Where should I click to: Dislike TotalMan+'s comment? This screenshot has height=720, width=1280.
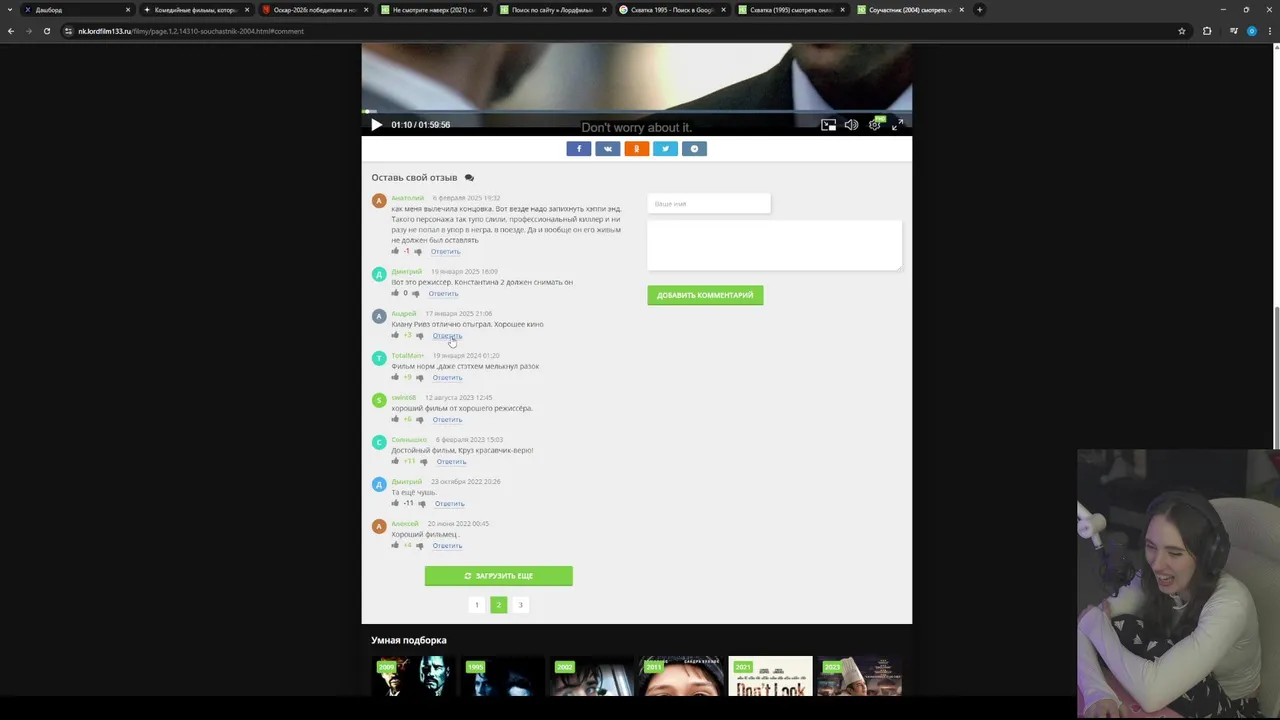[x=419, y=378]
